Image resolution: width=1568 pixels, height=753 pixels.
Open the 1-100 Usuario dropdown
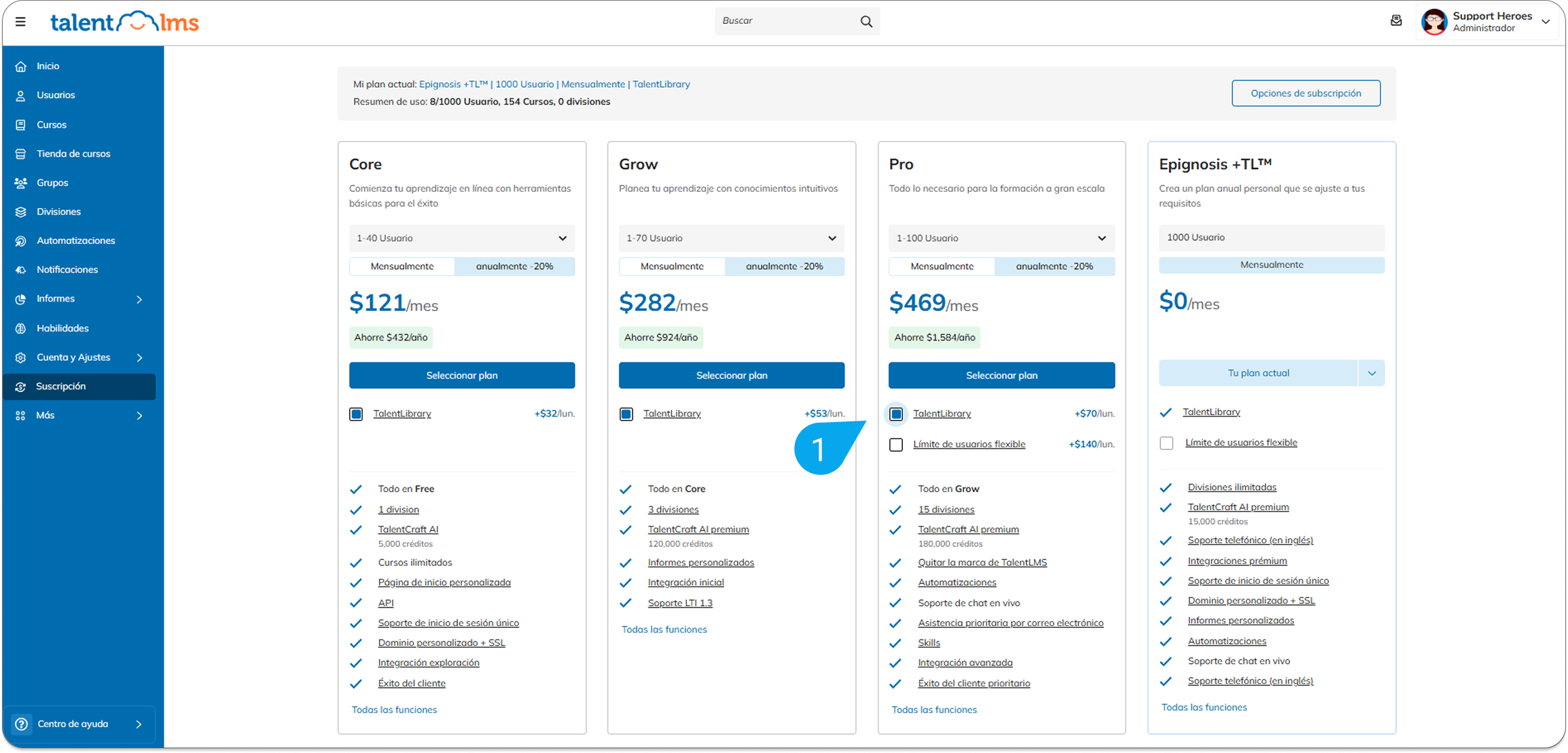coord(1001,239)
